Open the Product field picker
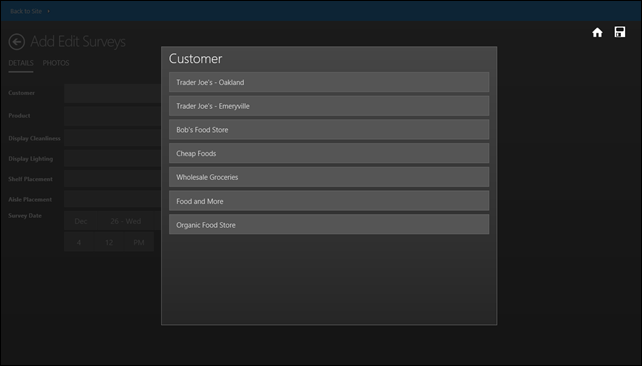Image resolution: width=642 pixels, height=366 pixels. [113, 116]
